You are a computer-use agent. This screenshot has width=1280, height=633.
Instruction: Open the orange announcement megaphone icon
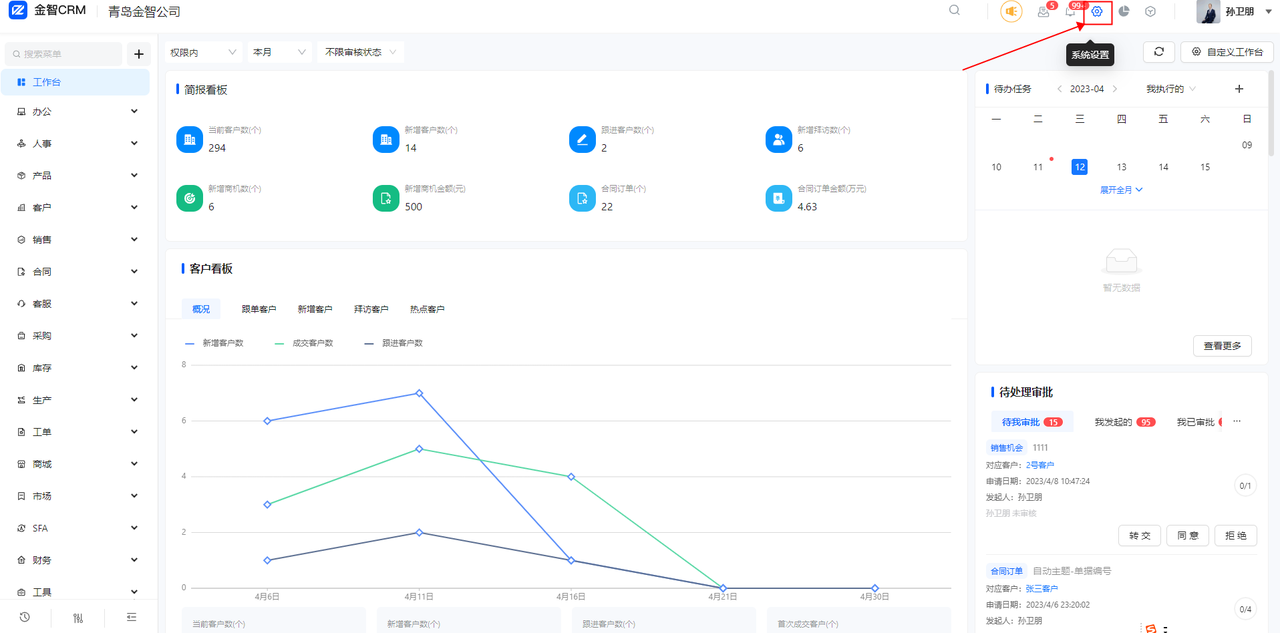pyautogui.click(x=1011, y=11)
